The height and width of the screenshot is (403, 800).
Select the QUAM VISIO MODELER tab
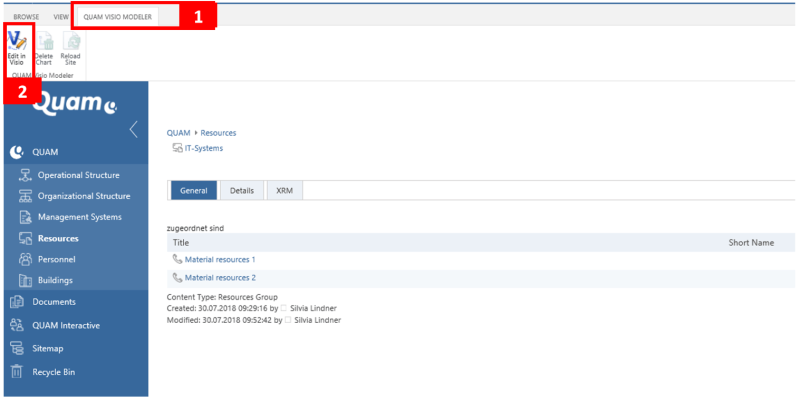click(x=117, y=17)
